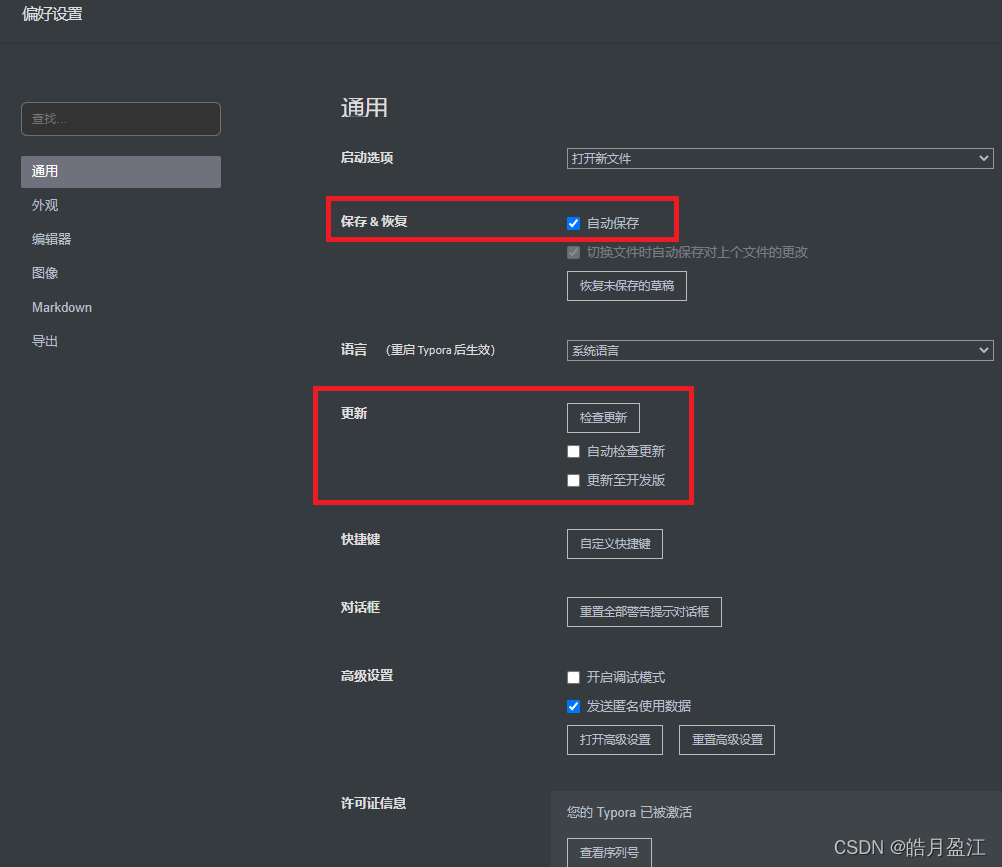Click the 通用 page heading

pyautogui.click(x=364, y=107)
